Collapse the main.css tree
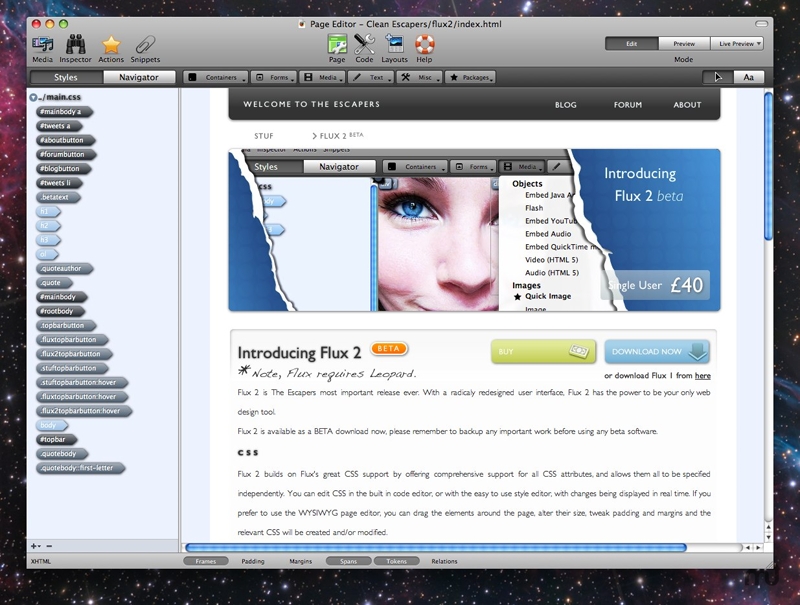The width and height of the screenshot is (800, 605). (33, 97)
